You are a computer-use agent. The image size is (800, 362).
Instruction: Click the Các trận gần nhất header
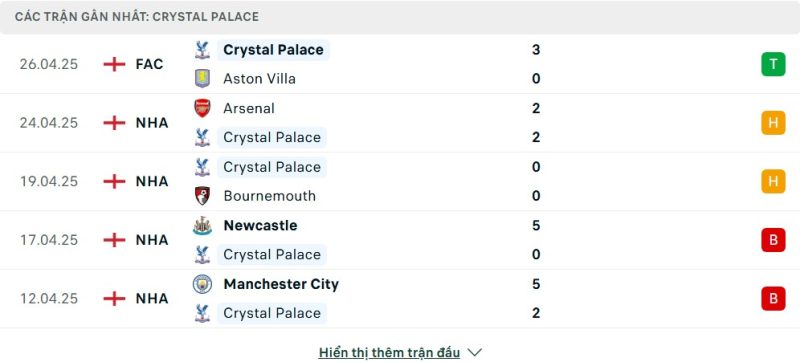click(137, 17)
